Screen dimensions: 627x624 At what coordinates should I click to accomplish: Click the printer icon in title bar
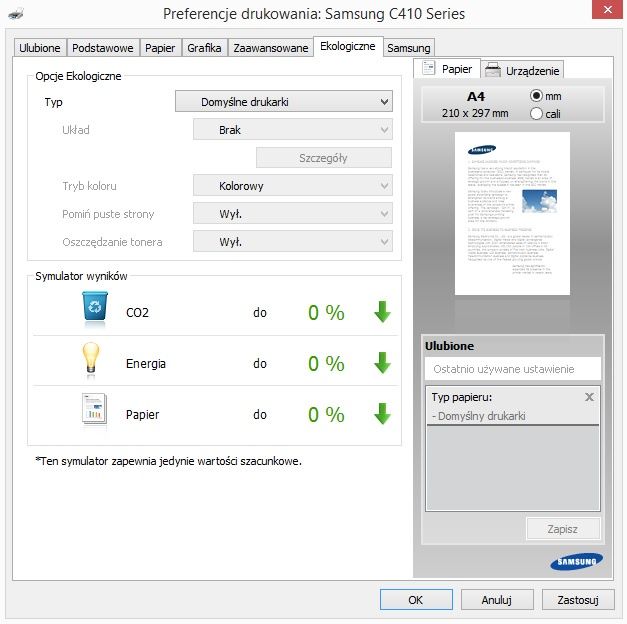pyautogui.click(x=16, y=14)
